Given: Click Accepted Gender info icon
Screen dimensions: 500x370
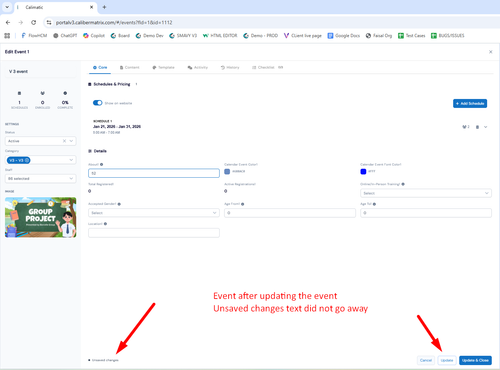Looking at the screenshot, I should [119, 204].
